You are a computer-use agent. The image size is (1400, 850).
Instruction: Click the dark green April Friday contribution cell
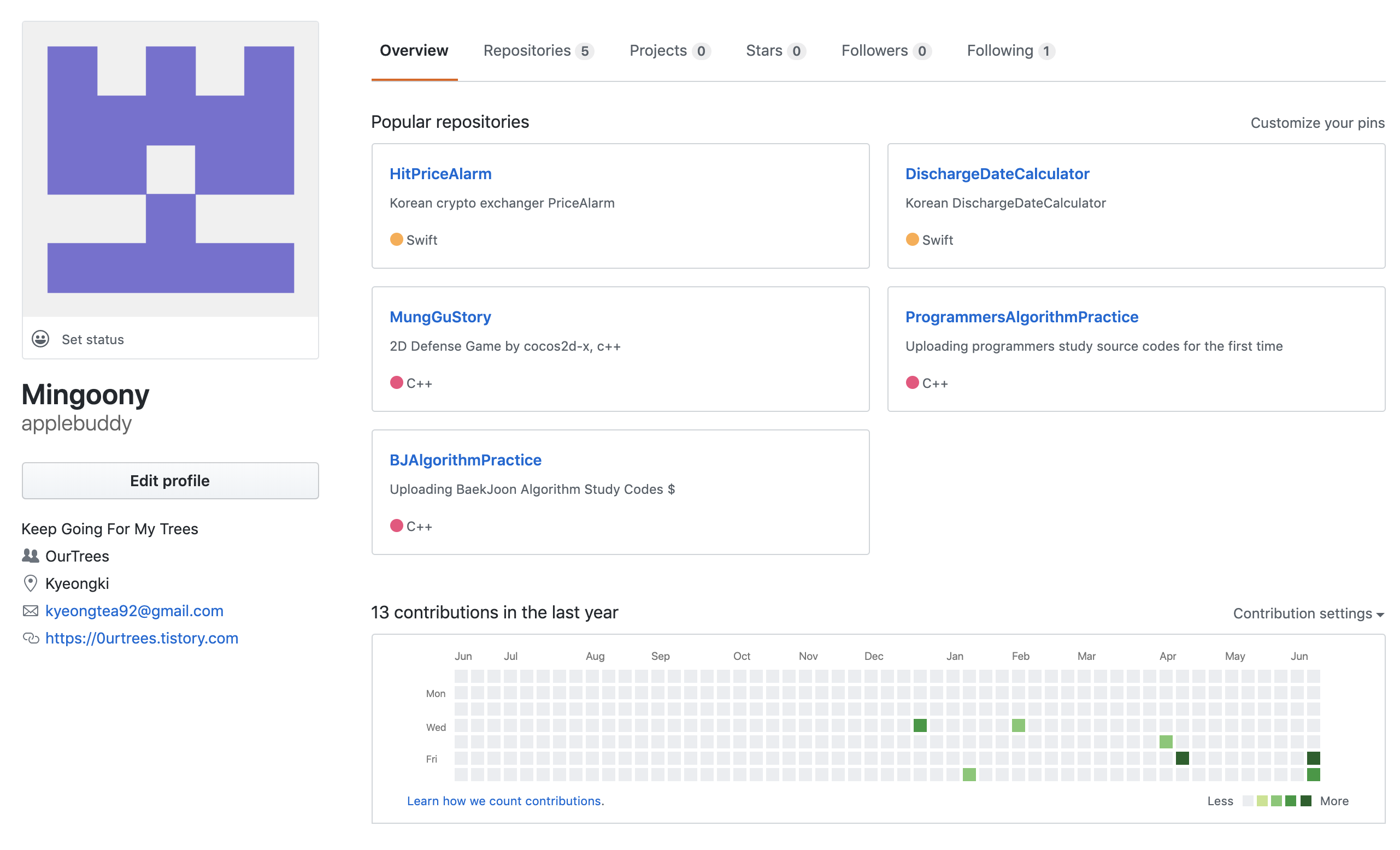coord(1183,758)
